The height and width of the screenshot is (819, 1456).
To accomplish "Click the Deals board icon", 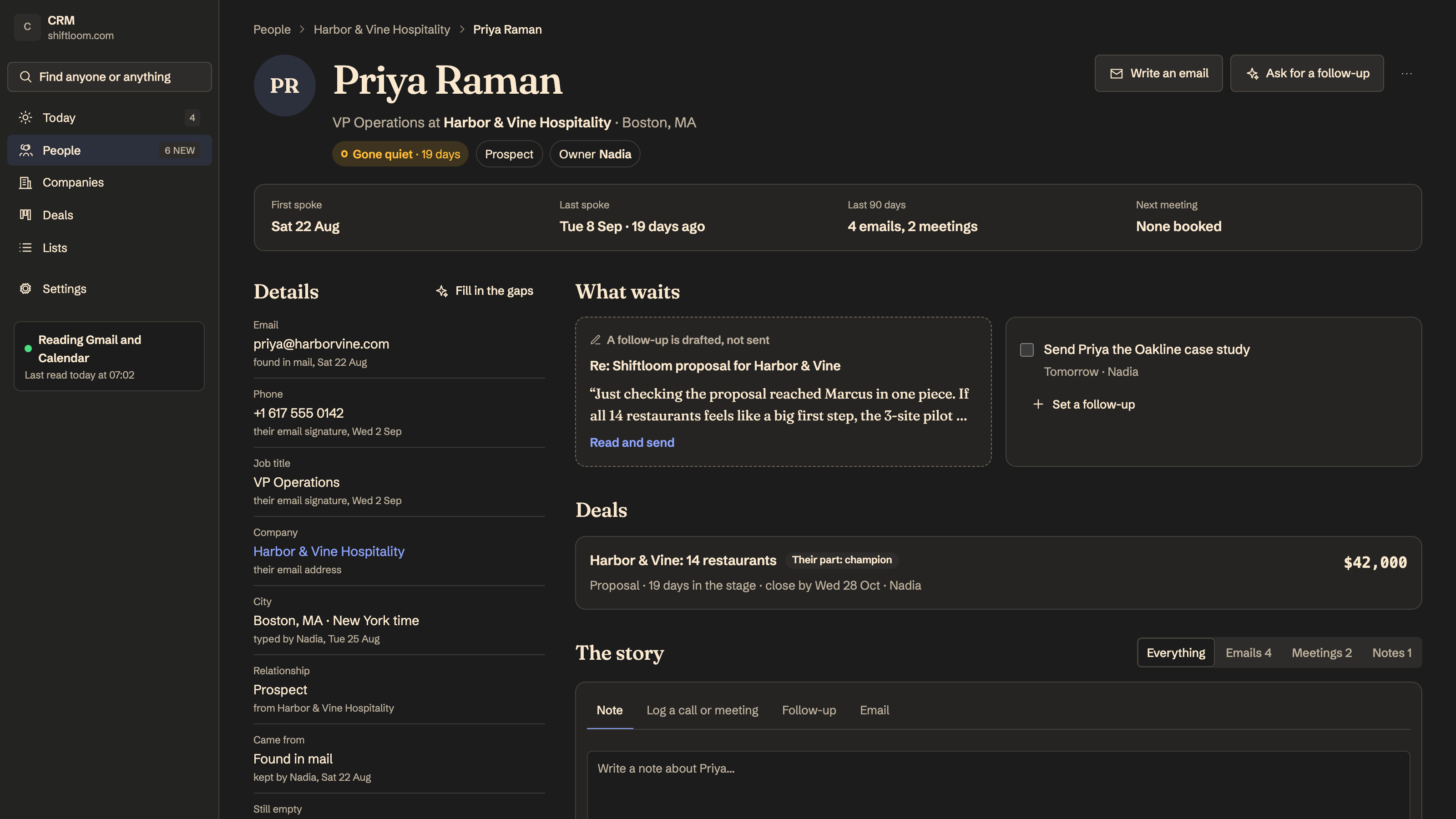I will 25,215.
